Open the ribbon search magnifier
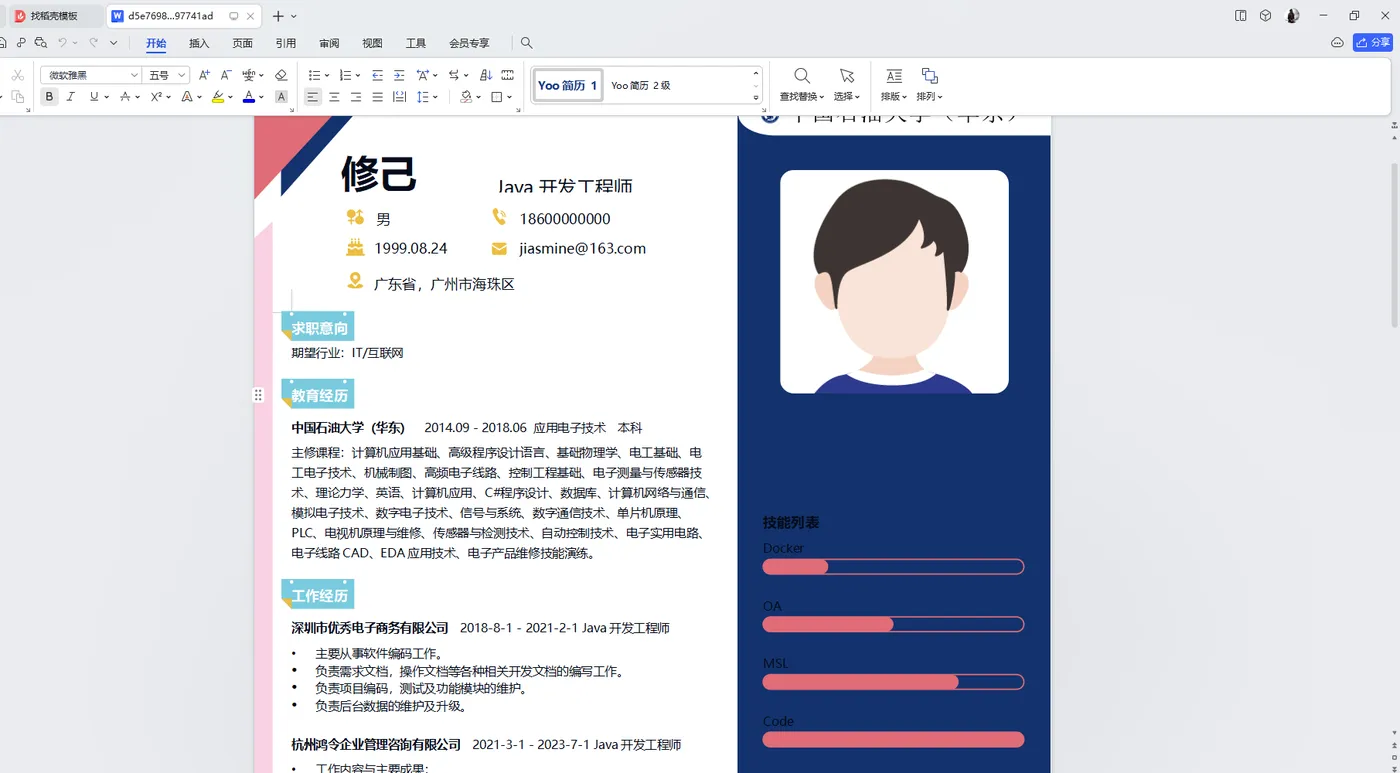Screen dimensions: 1400x773 coord(527,43)
